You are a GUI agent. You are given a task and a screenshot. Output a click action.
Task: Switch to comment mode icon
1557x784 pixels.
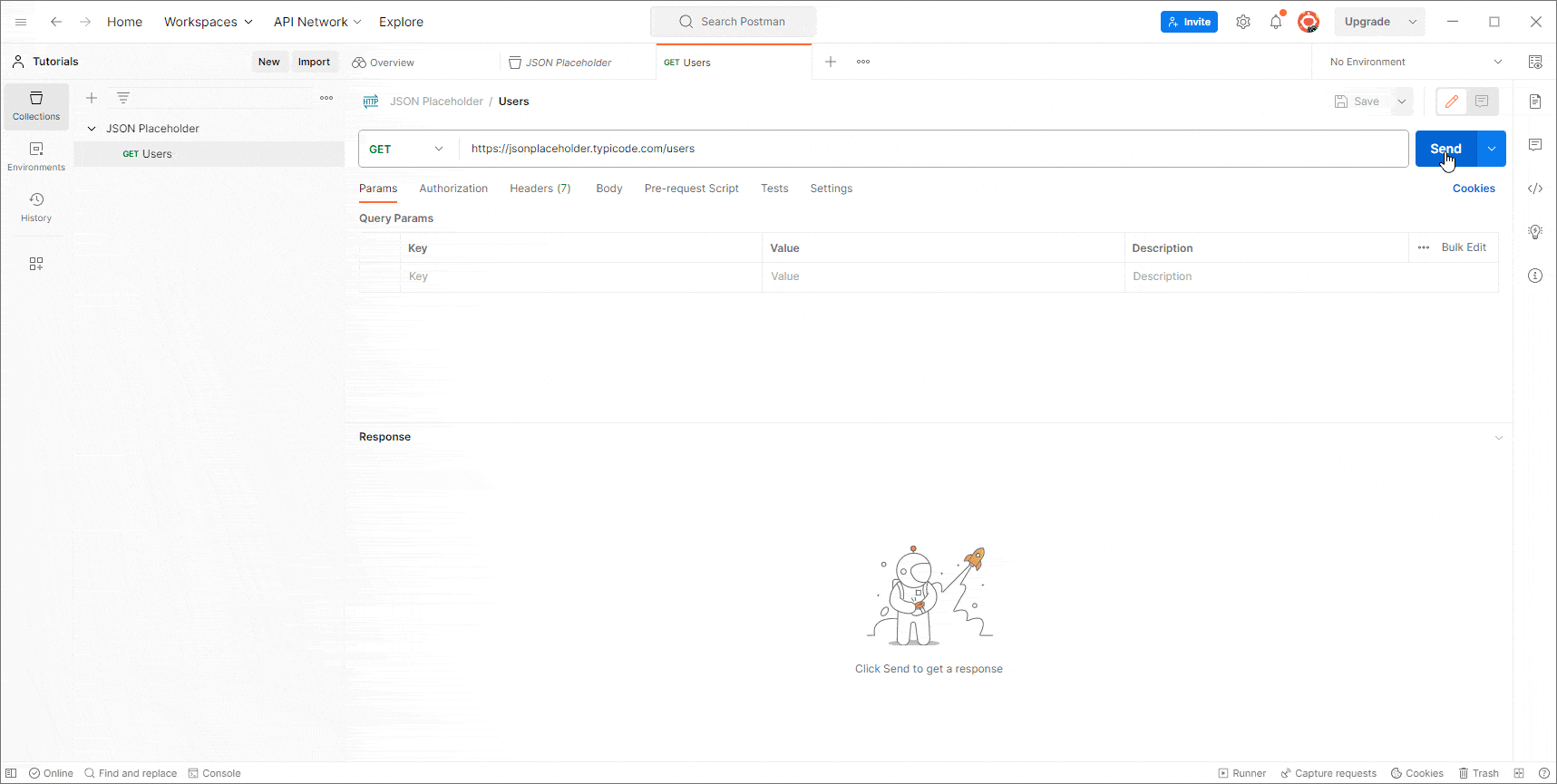1482,102
